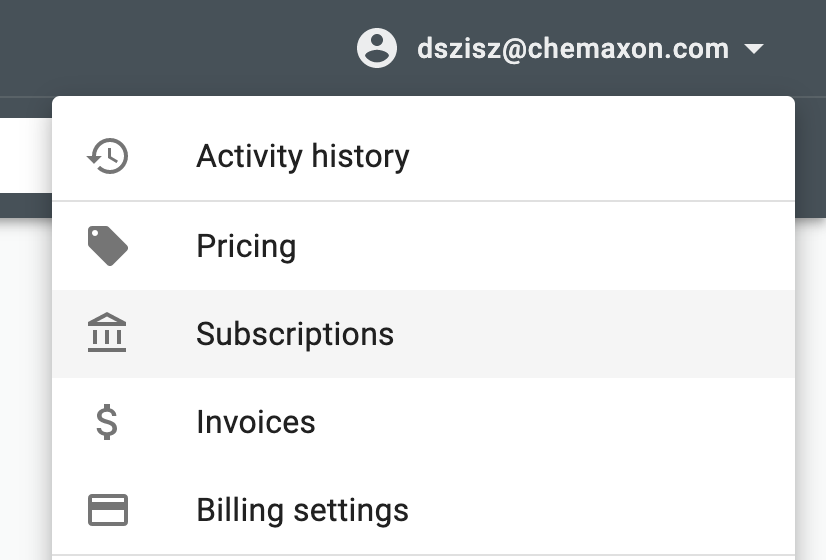Click the Invoices dollar sign icon
826x560 pixels.
click(107, 422)
